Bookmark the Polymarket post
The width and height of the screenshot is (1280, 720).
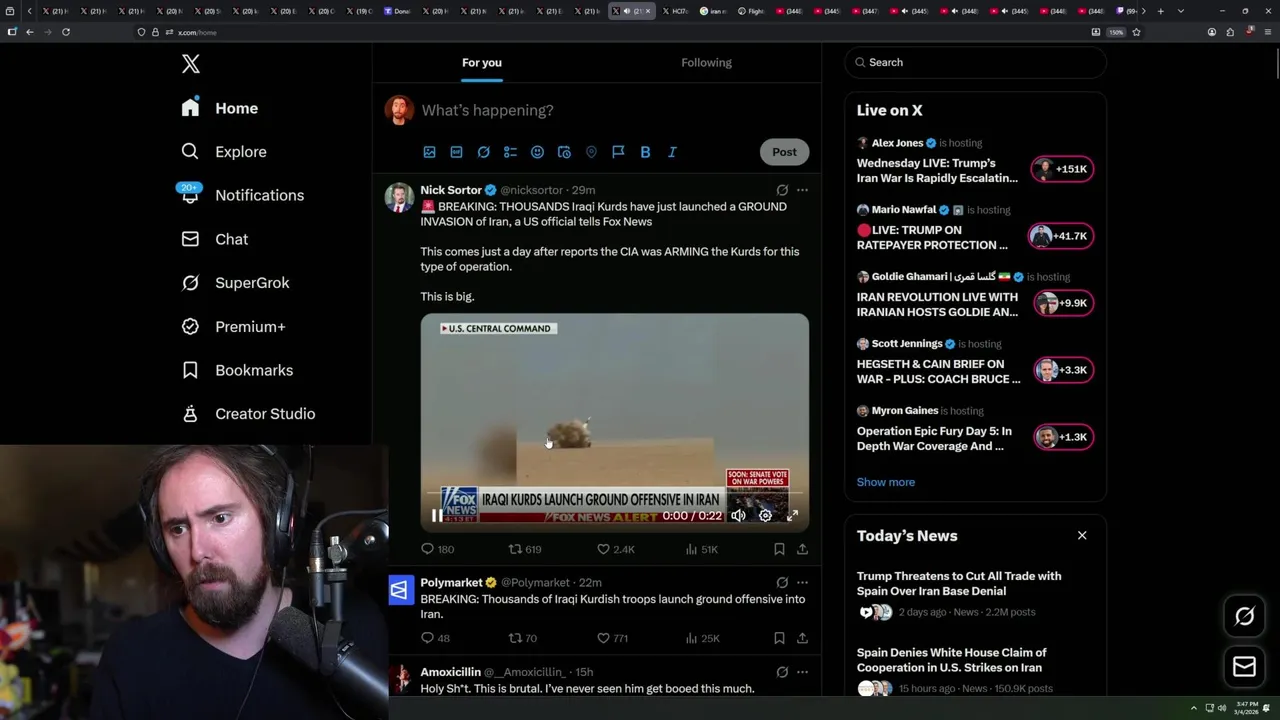tap(779, 638)
